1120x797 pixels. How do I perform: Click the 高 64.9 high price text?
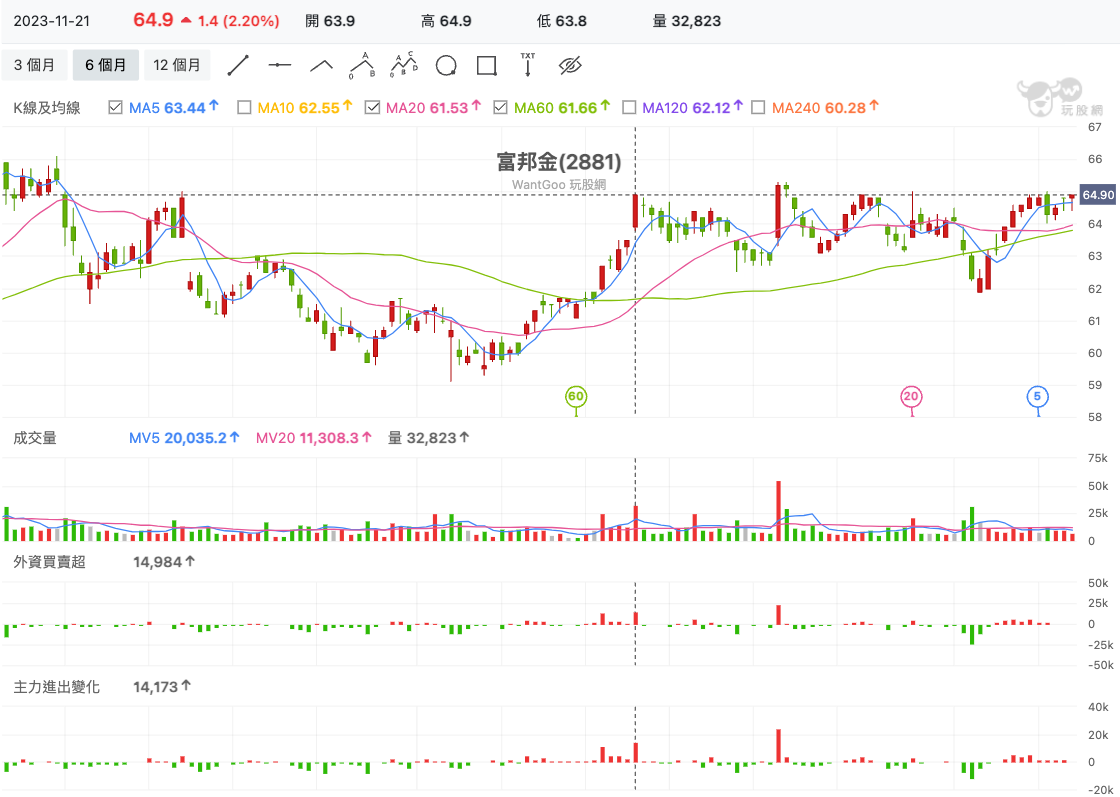[446, 21]
